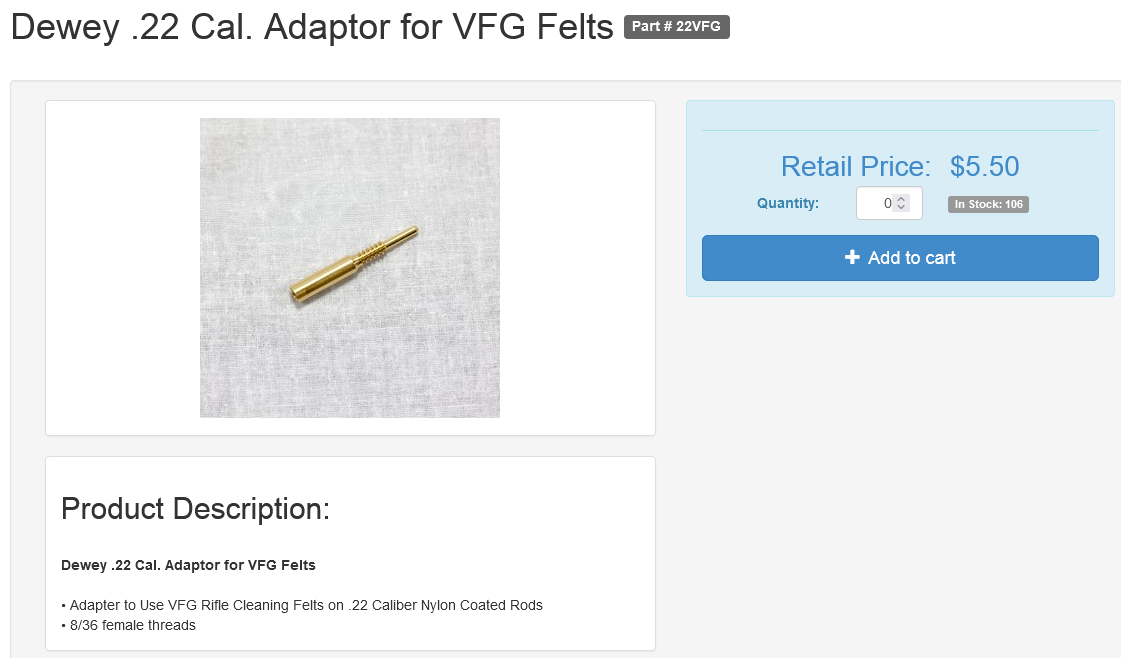Click the hollow base end of the adaptor
The width and height of the screenshot is (1121, 658).
(x=297, y=293)
